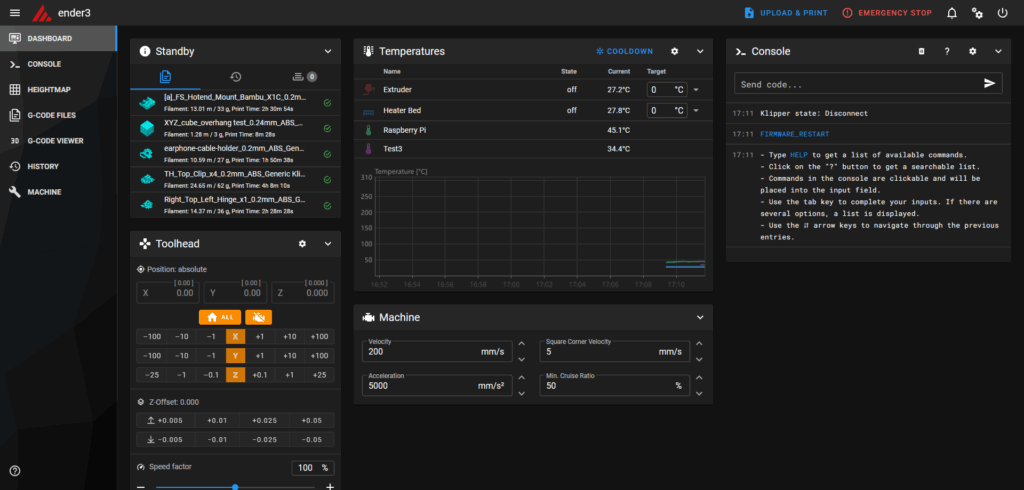Open console command help question mark
This screenshot has height=490, width=1024.
pyautogui.click(x=946, y=51)
